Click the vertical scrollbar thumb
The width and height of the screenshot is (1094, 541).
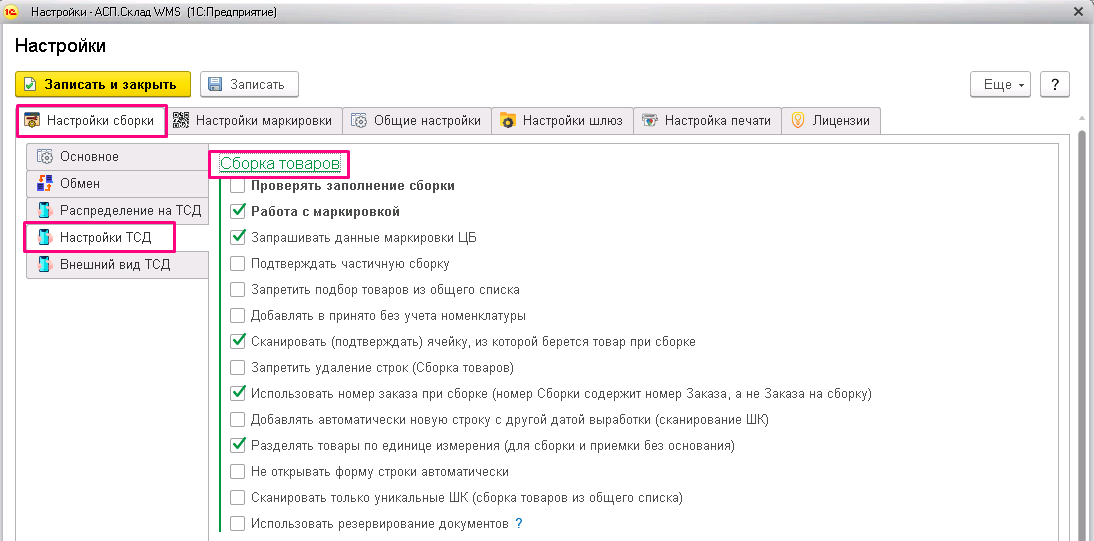click(1082, 335)
